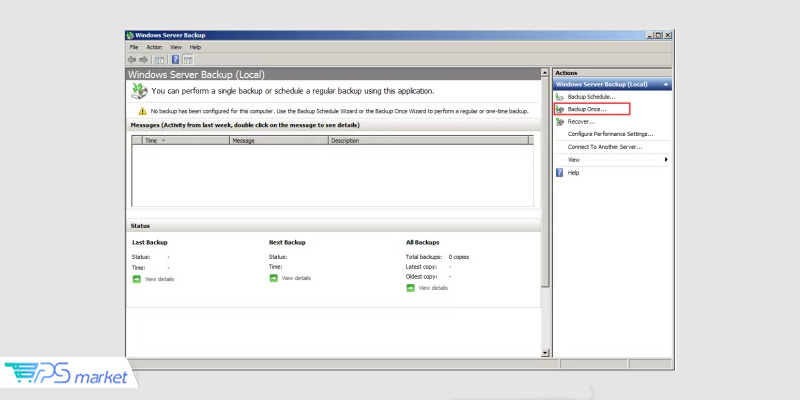Open the File menu
Viewport: 800px width, 400px height.
point(134,47)
